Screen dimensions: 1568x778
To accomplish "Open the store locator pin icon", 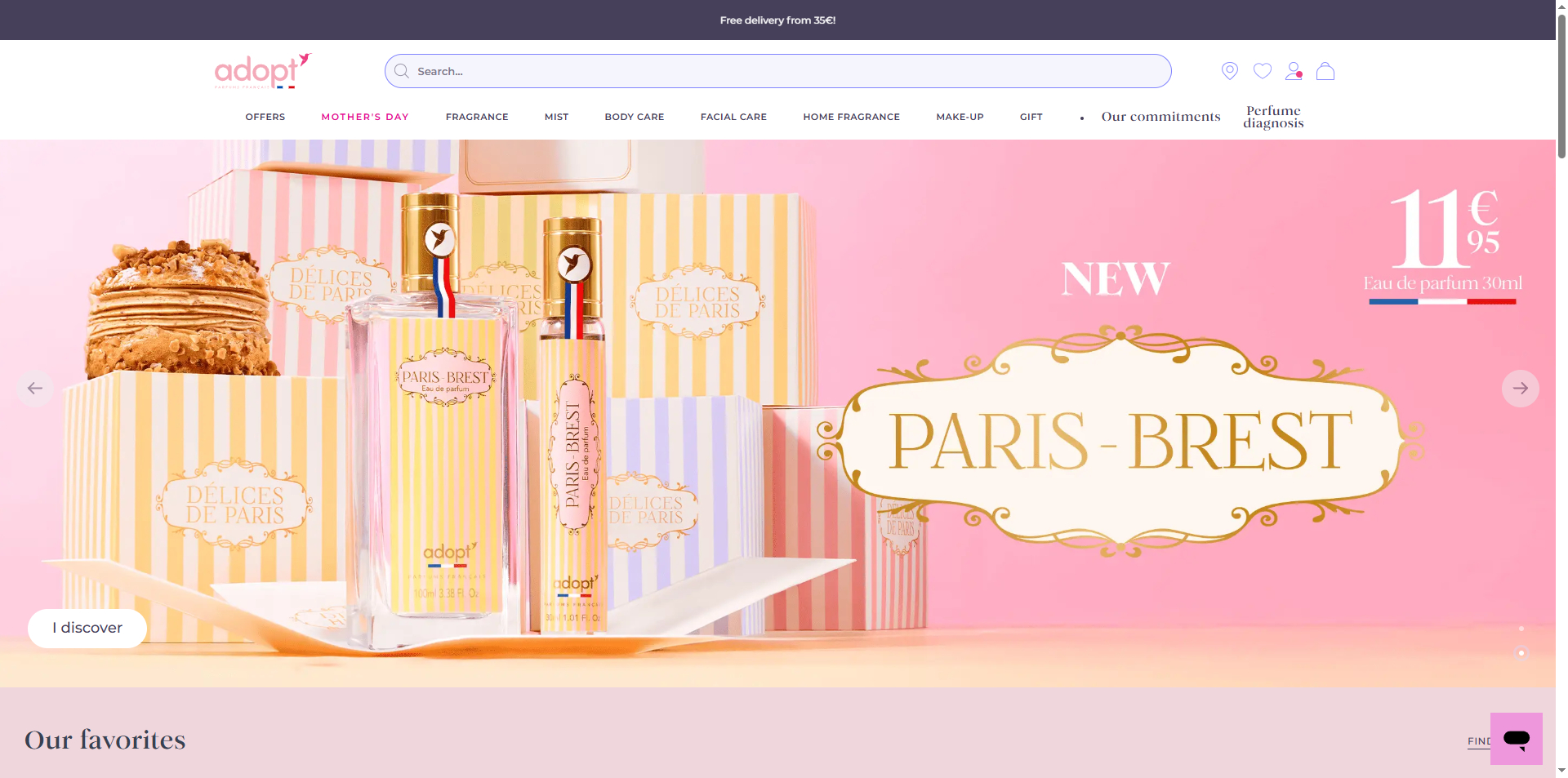I will click(x=1229, y=71).
